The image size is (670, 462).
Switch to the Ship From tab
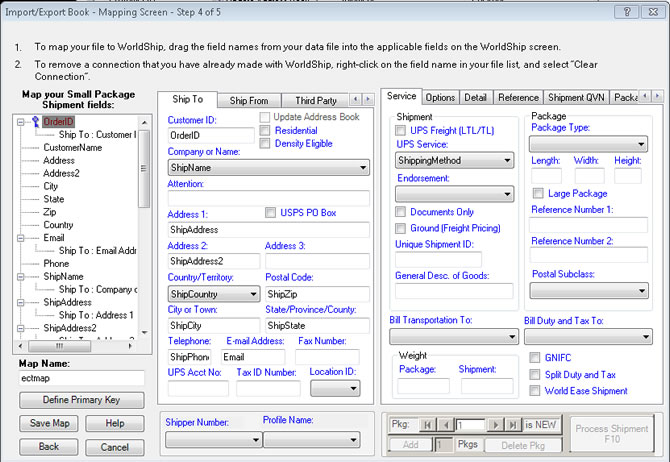250,100
